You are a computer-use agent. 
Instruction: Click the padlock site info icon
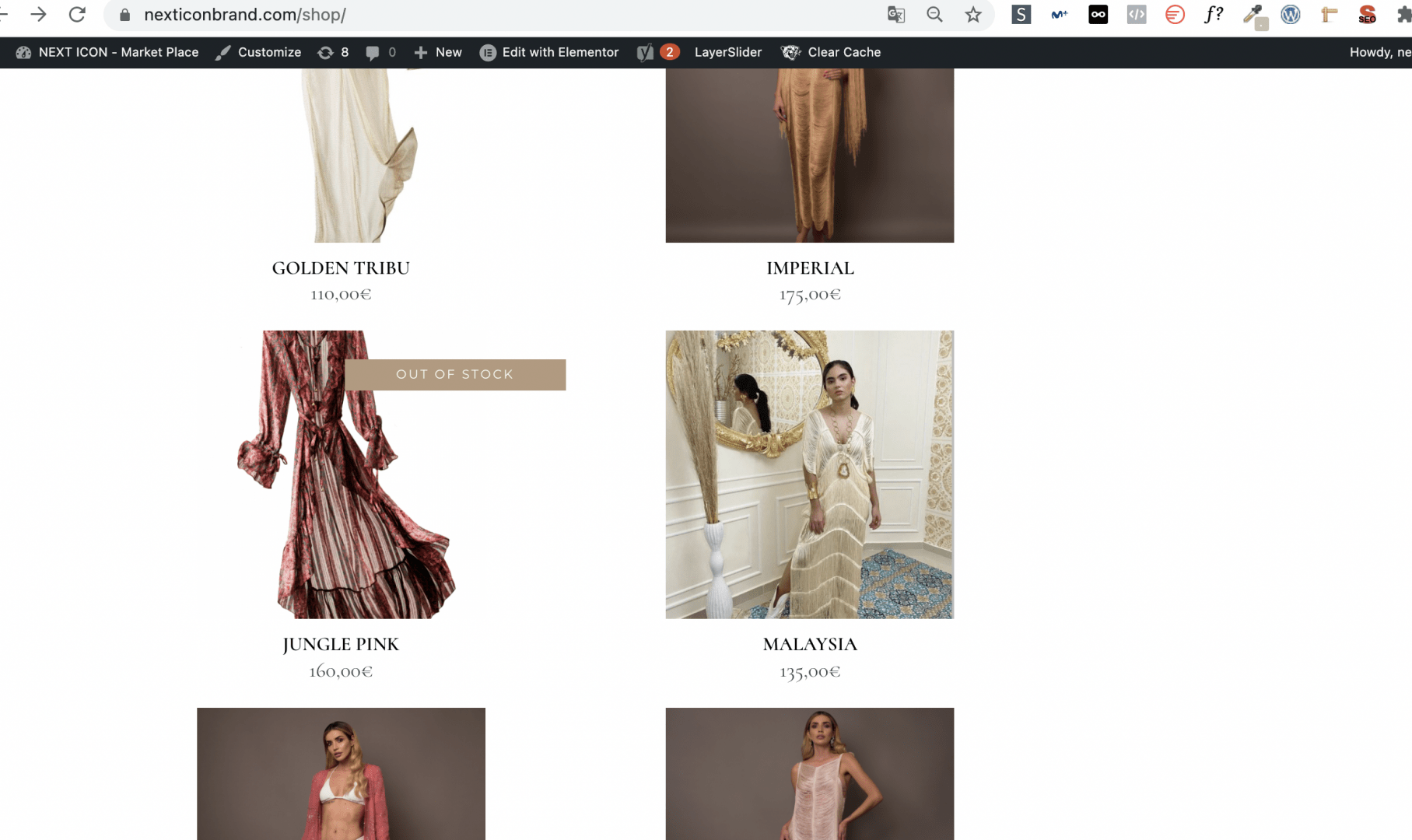click(124, 15)
